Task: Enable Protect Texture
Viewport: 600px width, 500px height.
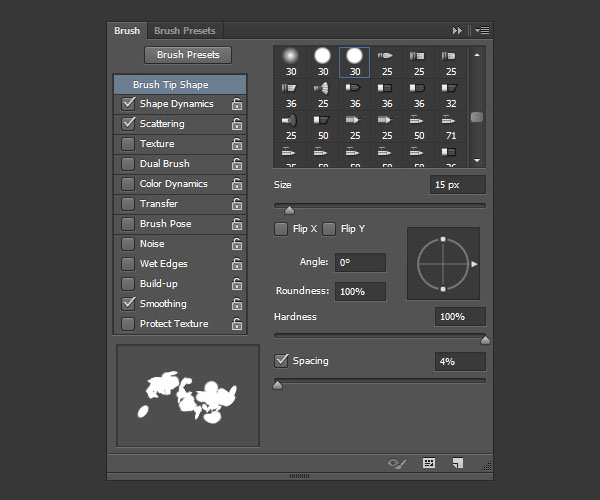Action: pos(128,324)
